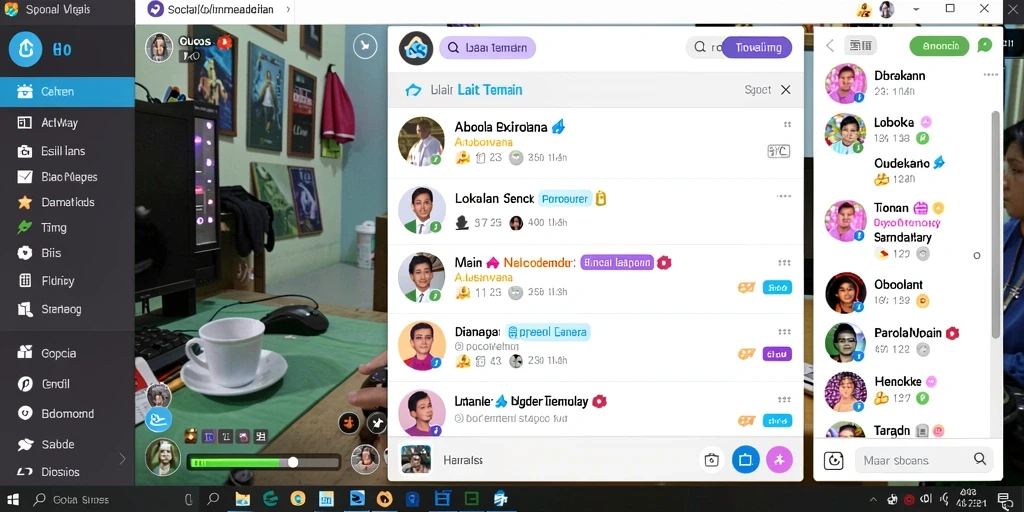Adjust the green volume slider handle
The image size is (1024, 512).
coord(293,462)
